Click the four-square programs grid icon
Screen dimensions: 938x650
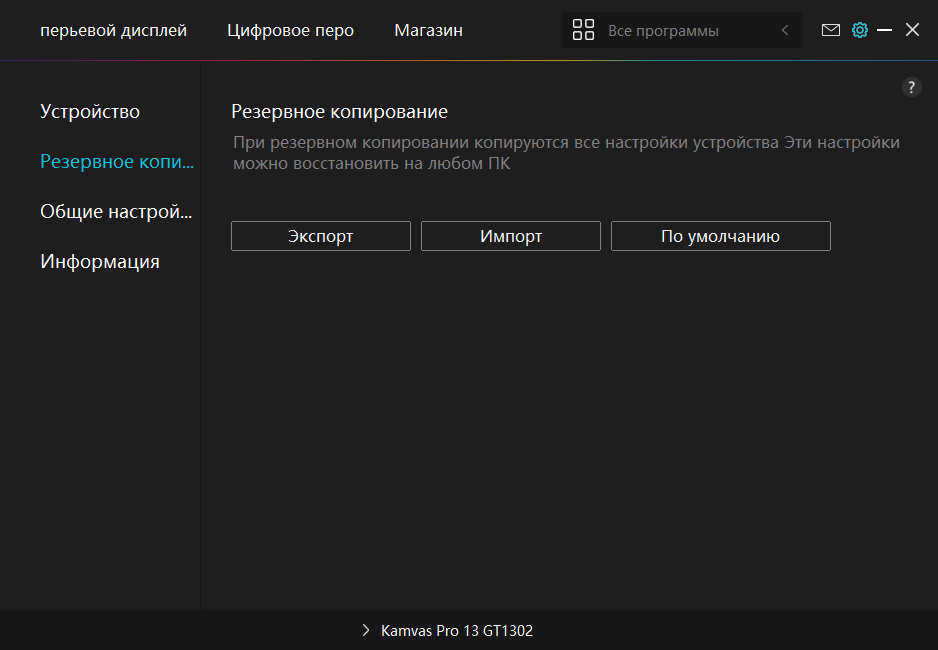pos(583,31)
